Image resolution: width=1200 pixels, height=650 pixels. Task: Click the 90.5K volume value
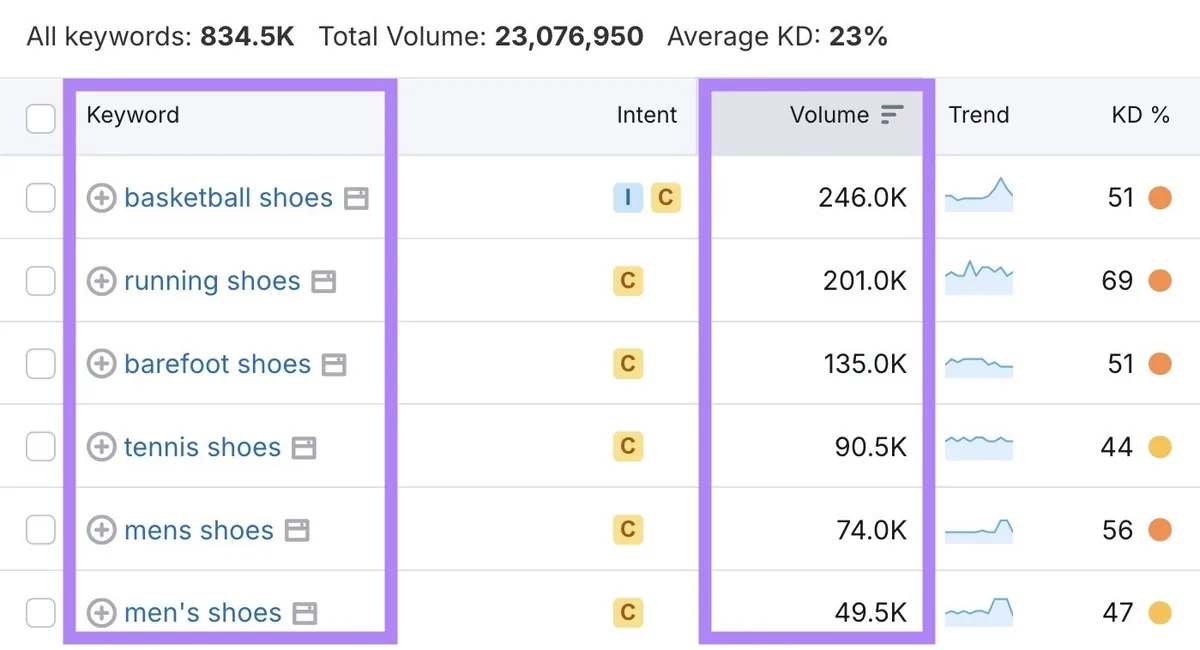pos(871,447)
